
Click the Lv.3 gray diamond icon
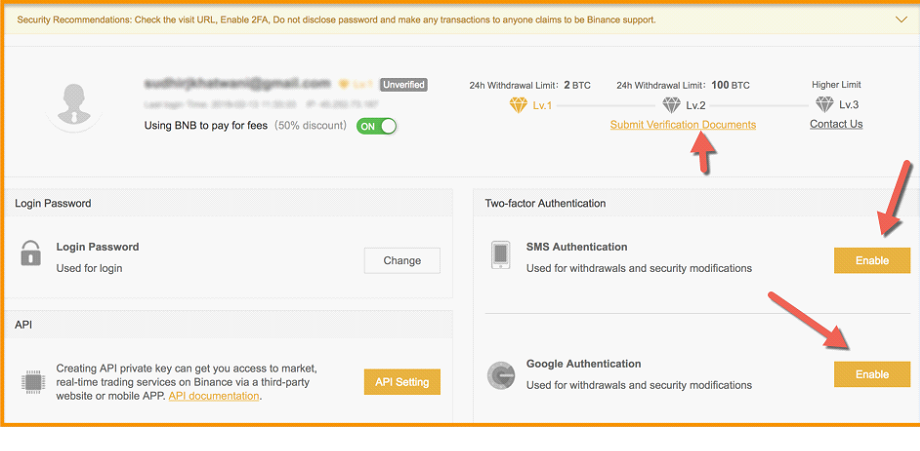click(x=824, y=104)
